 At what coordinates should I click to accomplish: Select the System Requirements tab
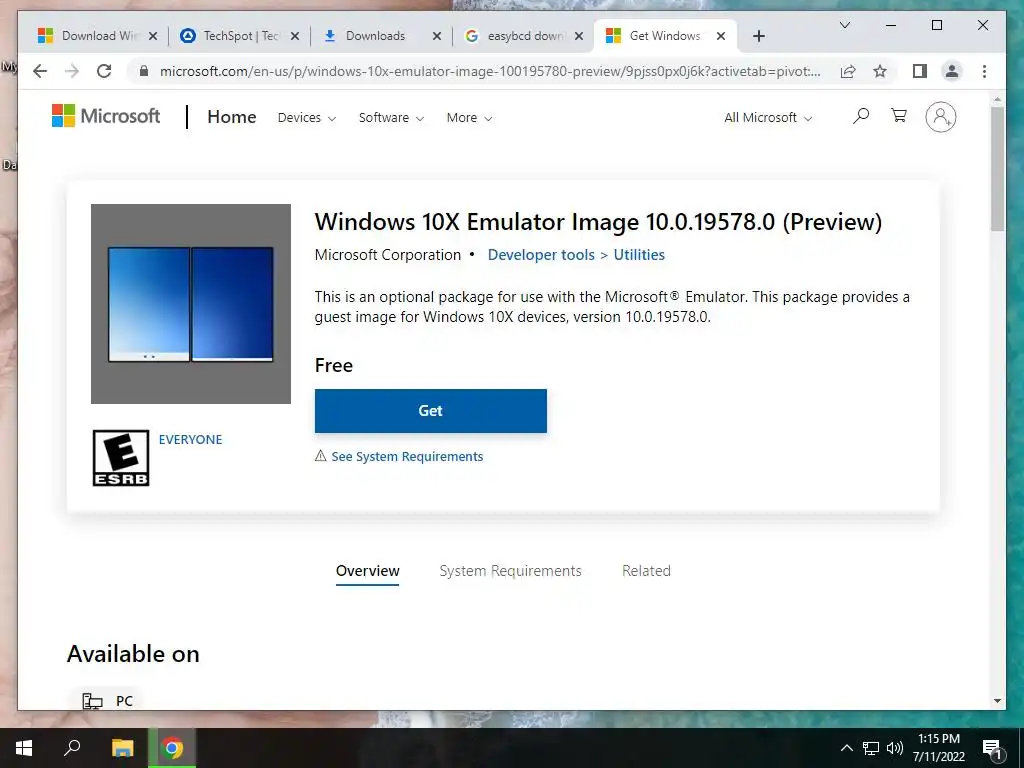coord(511,571)
